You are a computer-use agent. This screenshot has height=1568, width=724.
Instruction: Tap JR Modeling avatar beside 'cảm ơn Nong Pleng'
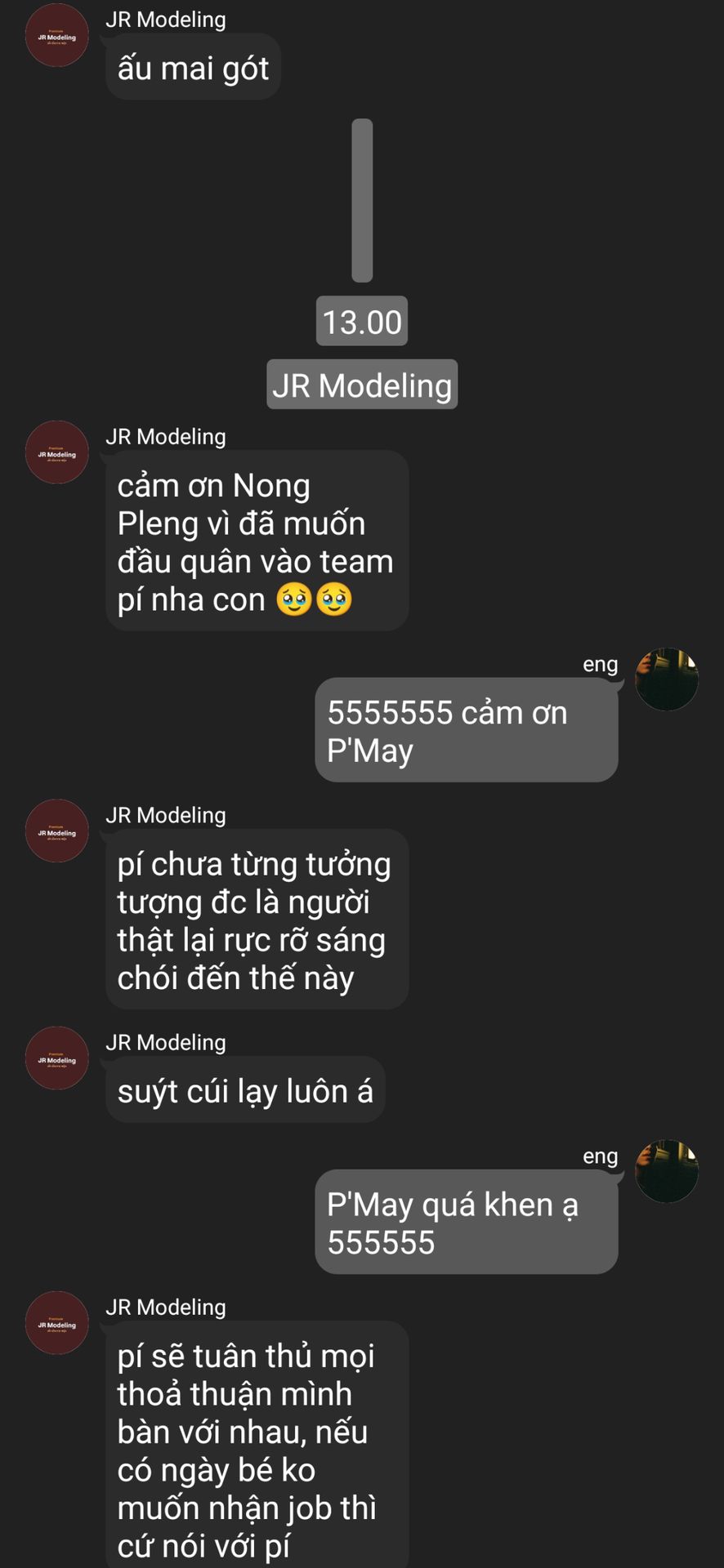[56, 452]
